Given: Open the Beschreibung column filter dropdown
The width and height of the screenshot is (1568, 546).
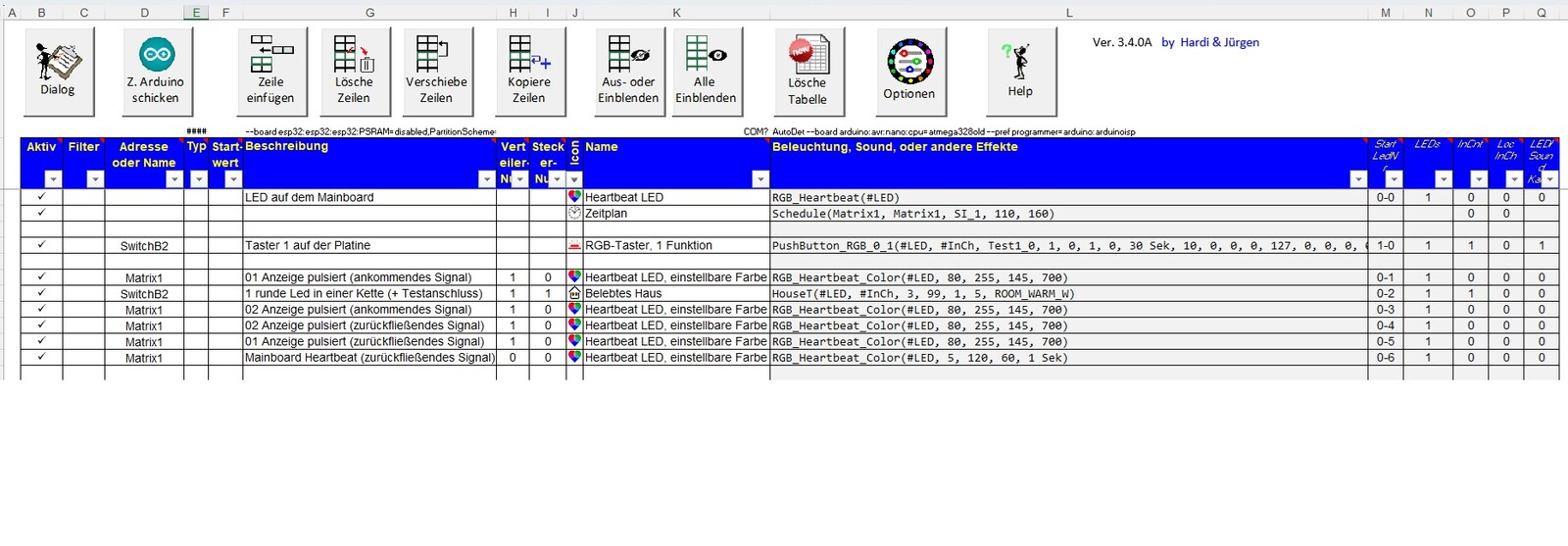Looking at the screenshot, I should 486,179.
